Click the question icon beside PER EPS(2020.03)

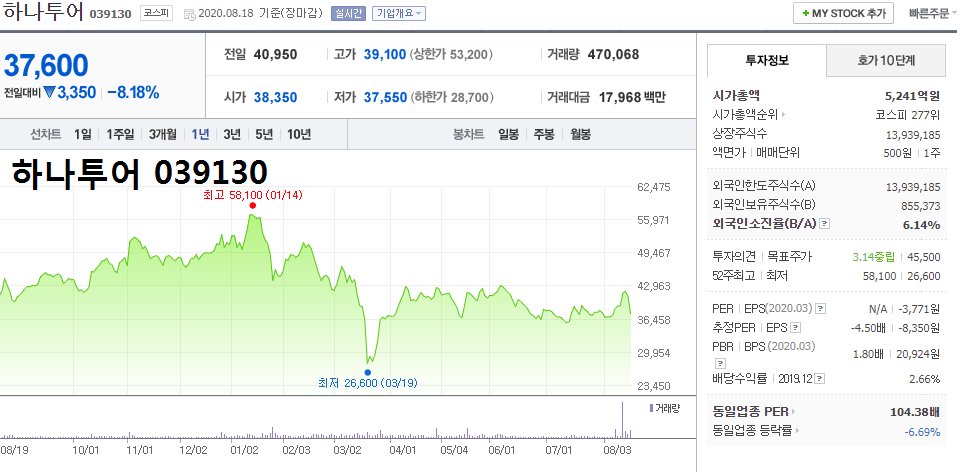[x=821, y=308]
